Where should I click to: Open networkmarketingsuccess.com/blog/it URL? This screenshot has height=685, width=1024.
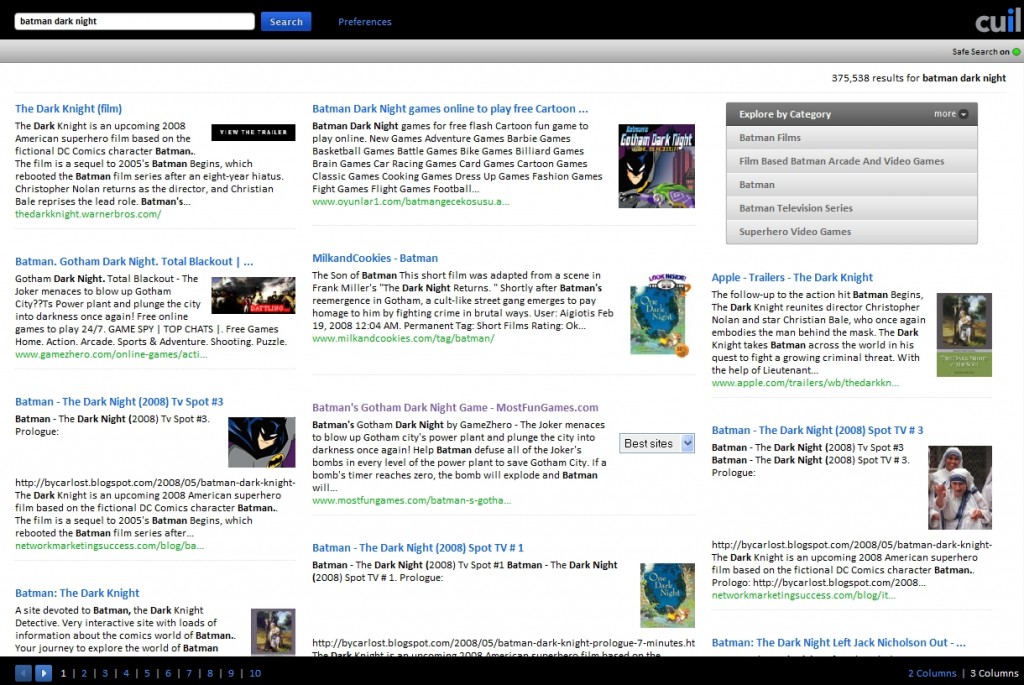(x=803, y=596)
